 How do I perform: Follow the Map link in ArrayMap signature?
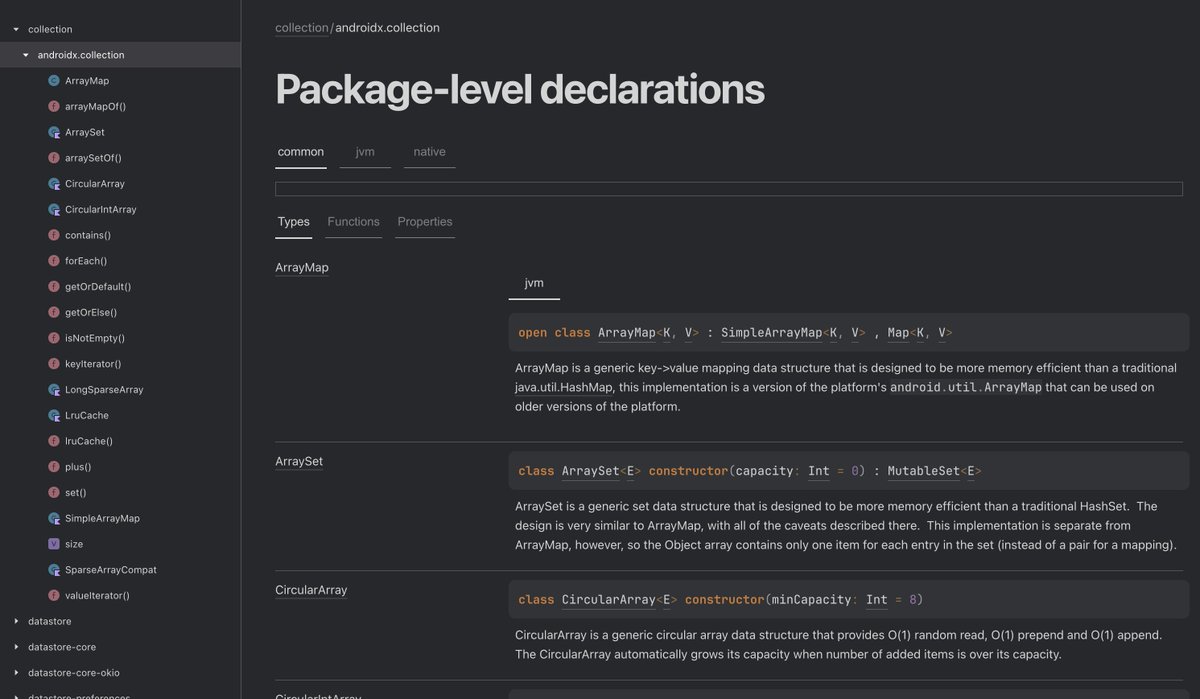coord(898,332)
